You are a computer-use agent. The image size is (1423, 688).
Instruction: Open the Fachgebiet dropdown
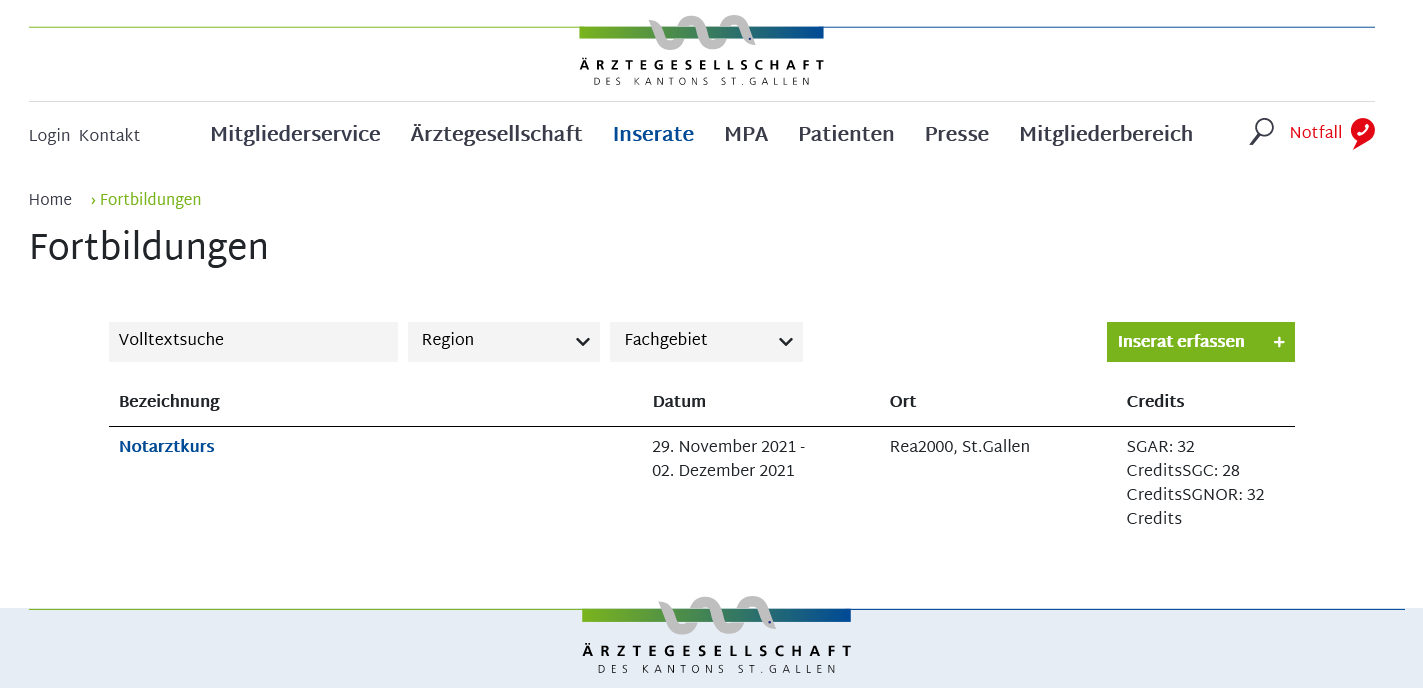click(x=706, y=341)
